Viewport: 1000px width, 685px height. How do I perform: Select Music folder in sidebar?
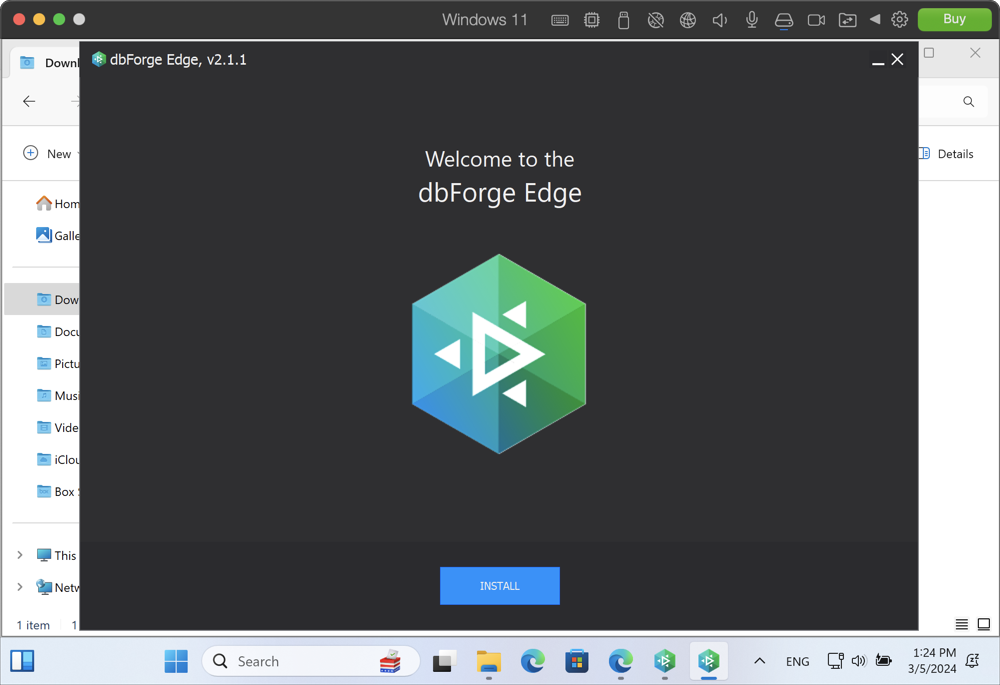coord(57,395)
